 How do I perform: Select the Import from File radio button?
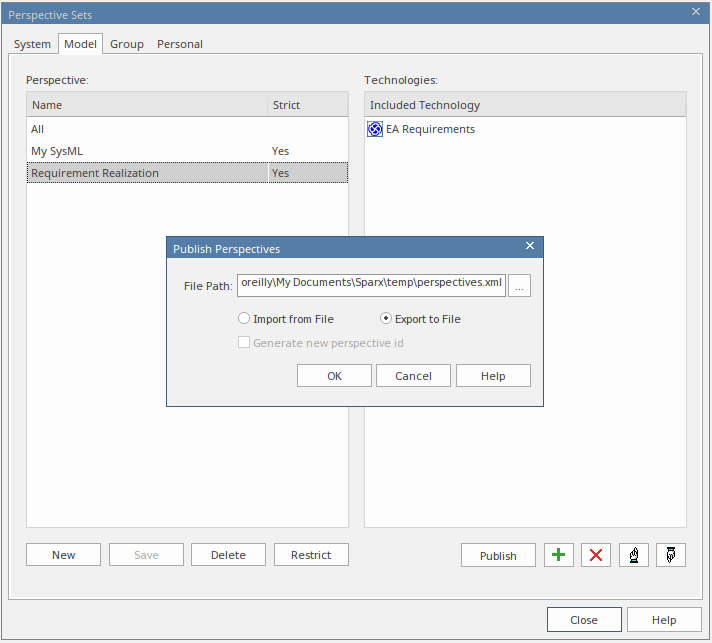(244, 319)
